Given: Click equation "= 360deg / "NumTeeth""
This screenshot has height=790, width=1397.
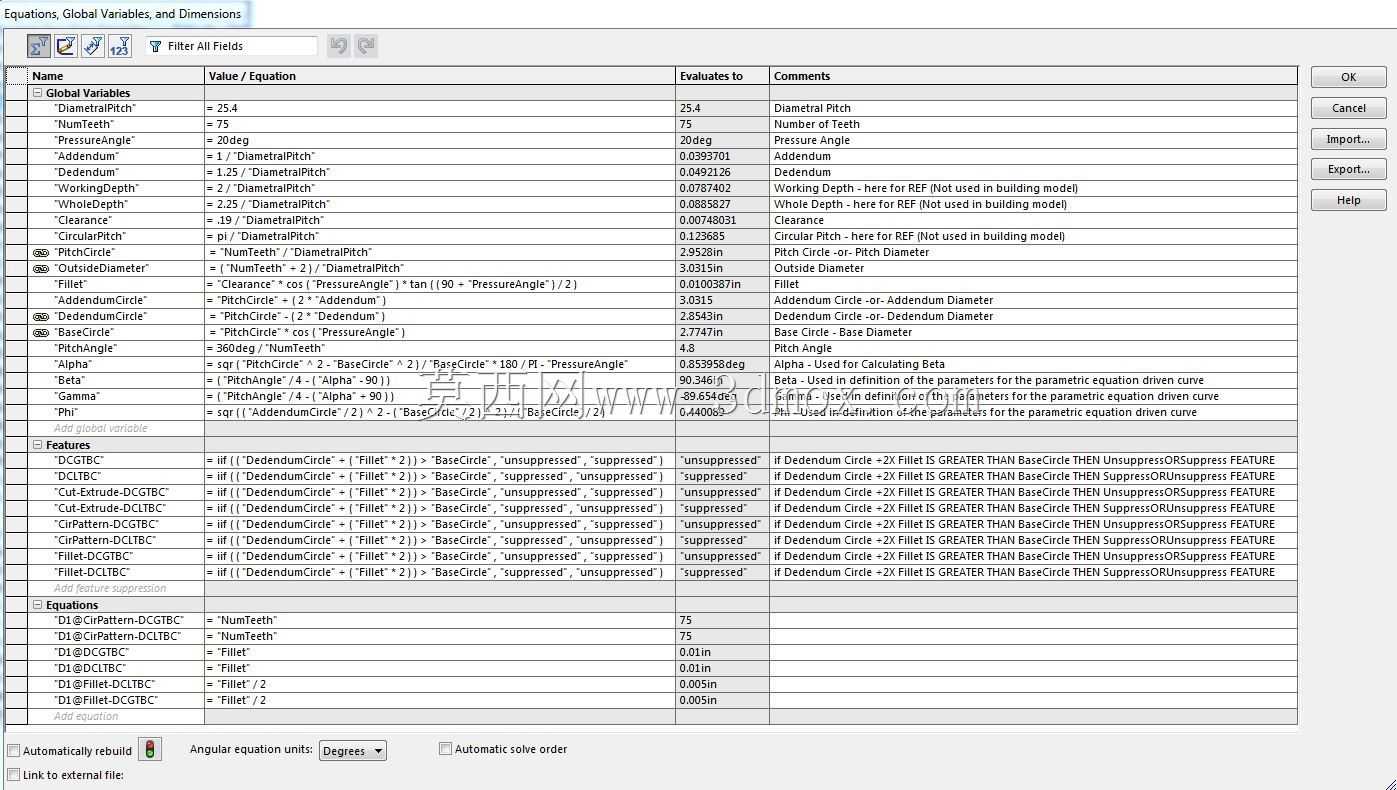Looking at the screenshot, I should click(x=265, y=348).
